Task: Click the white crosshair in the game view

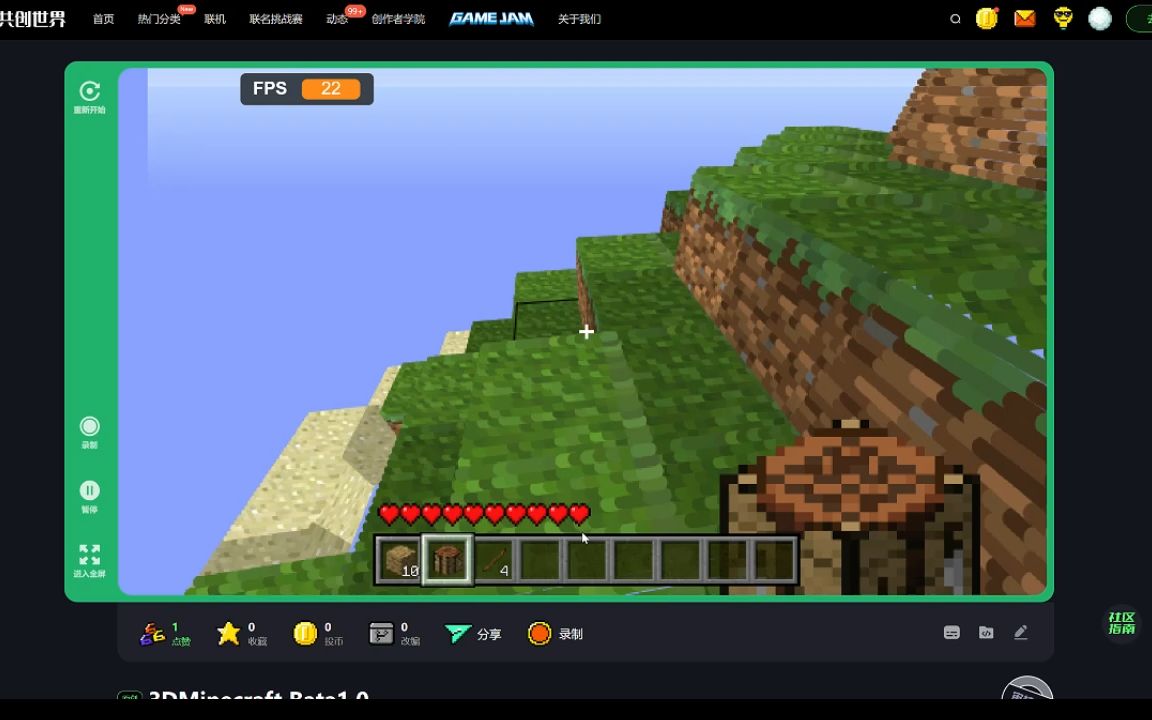Action: point(586,332)
